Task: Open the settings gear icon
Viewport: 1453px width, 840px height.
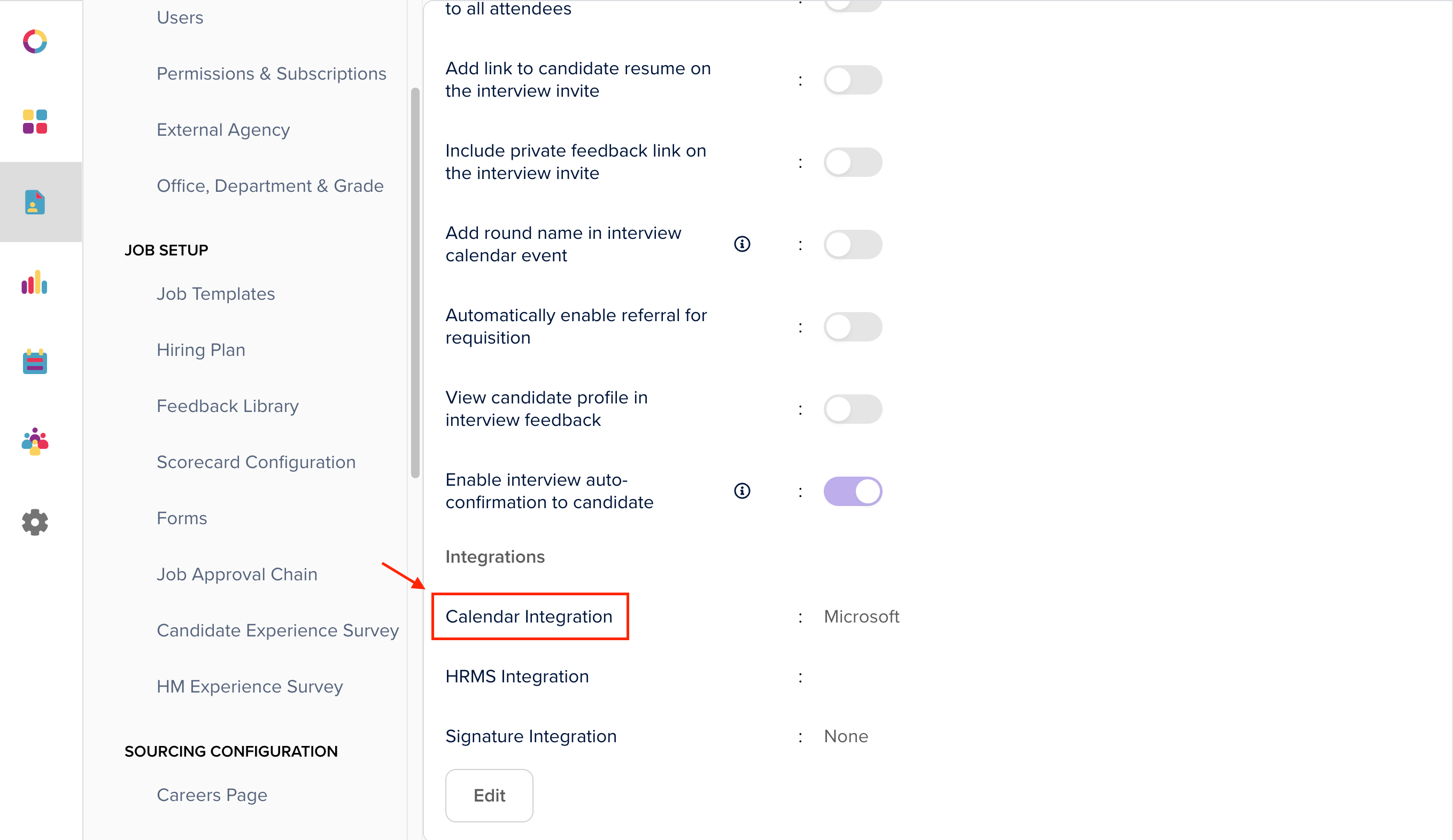Action: [35, 523]
